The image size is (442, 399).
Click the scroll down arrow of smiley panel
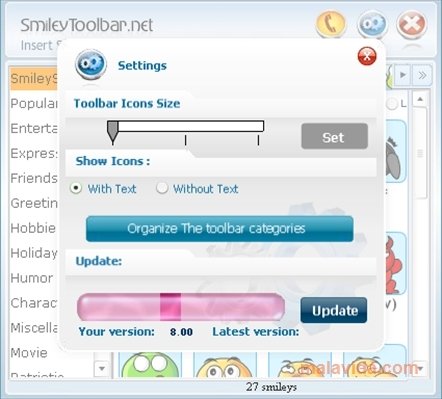(x=420, y=368)
